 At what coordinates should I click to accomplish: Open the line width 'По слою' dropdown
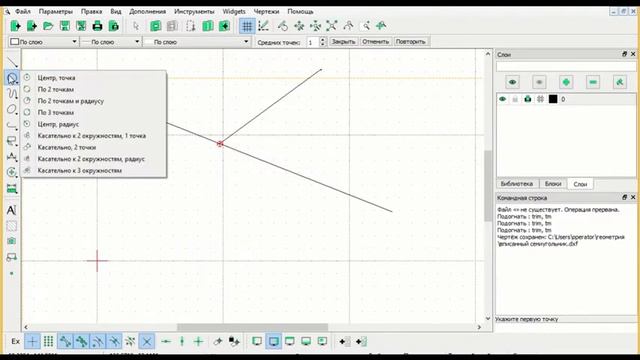click(111, 42)
